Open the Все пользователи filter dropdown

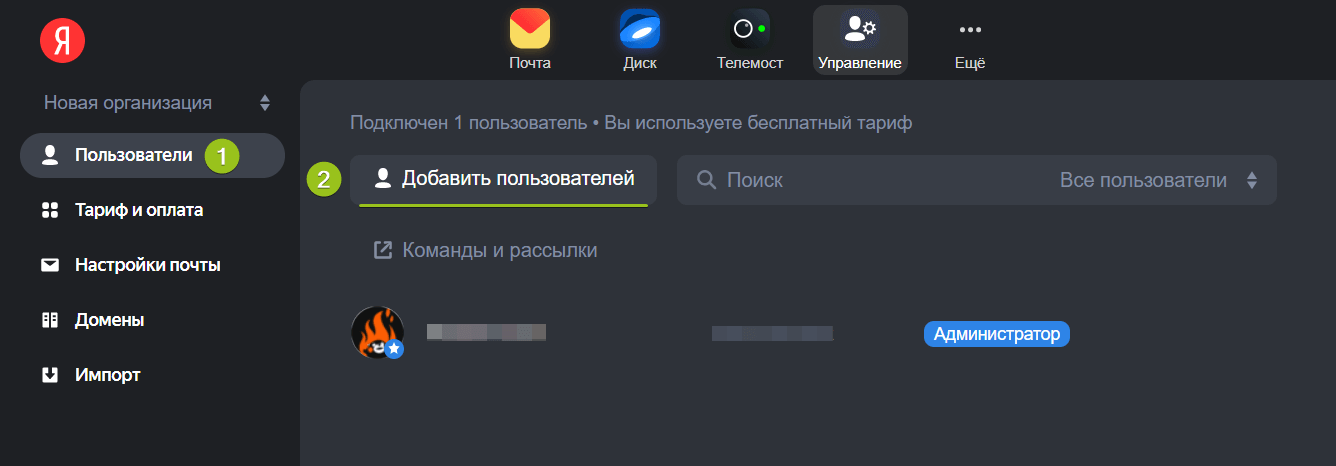point(1158,181)
